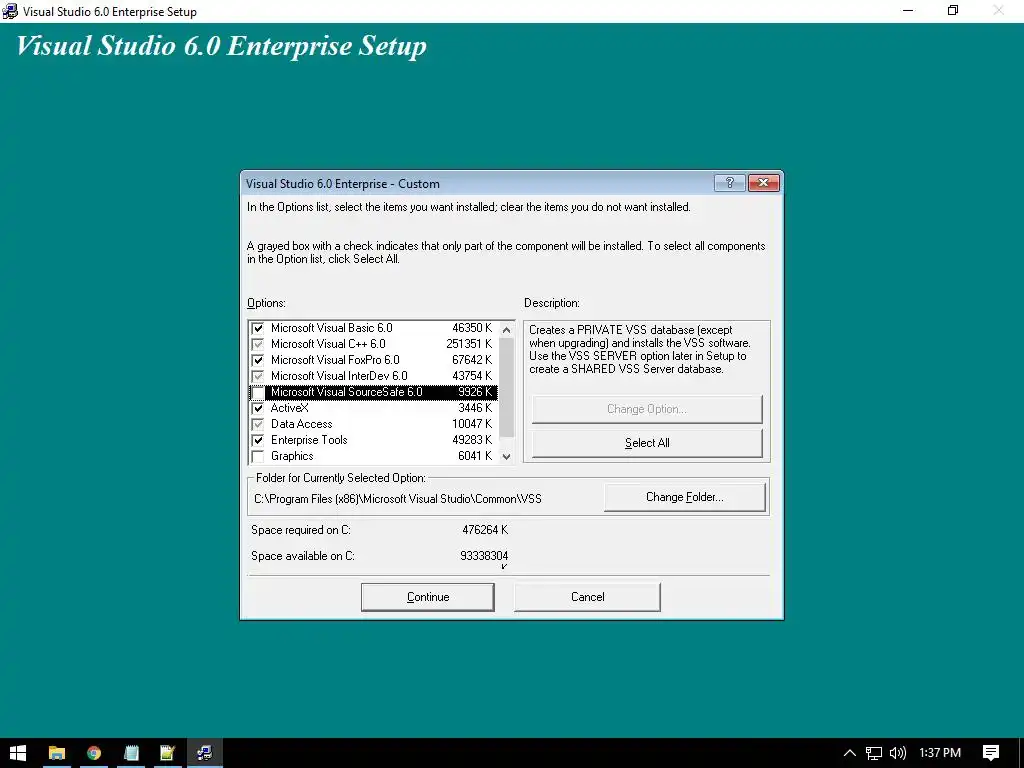Click the Visual Studio setup title bar icon

(x=10, y=11)
